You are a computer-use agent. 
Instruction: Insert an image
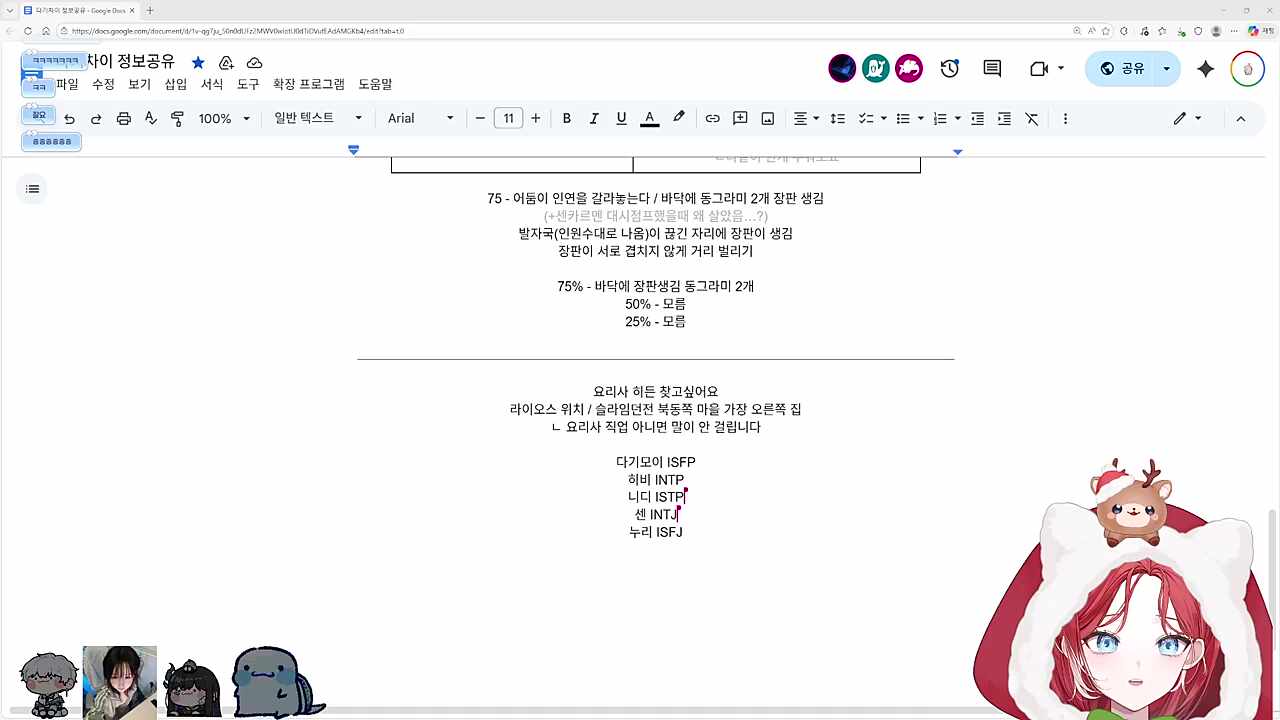[x=767, y=118]
